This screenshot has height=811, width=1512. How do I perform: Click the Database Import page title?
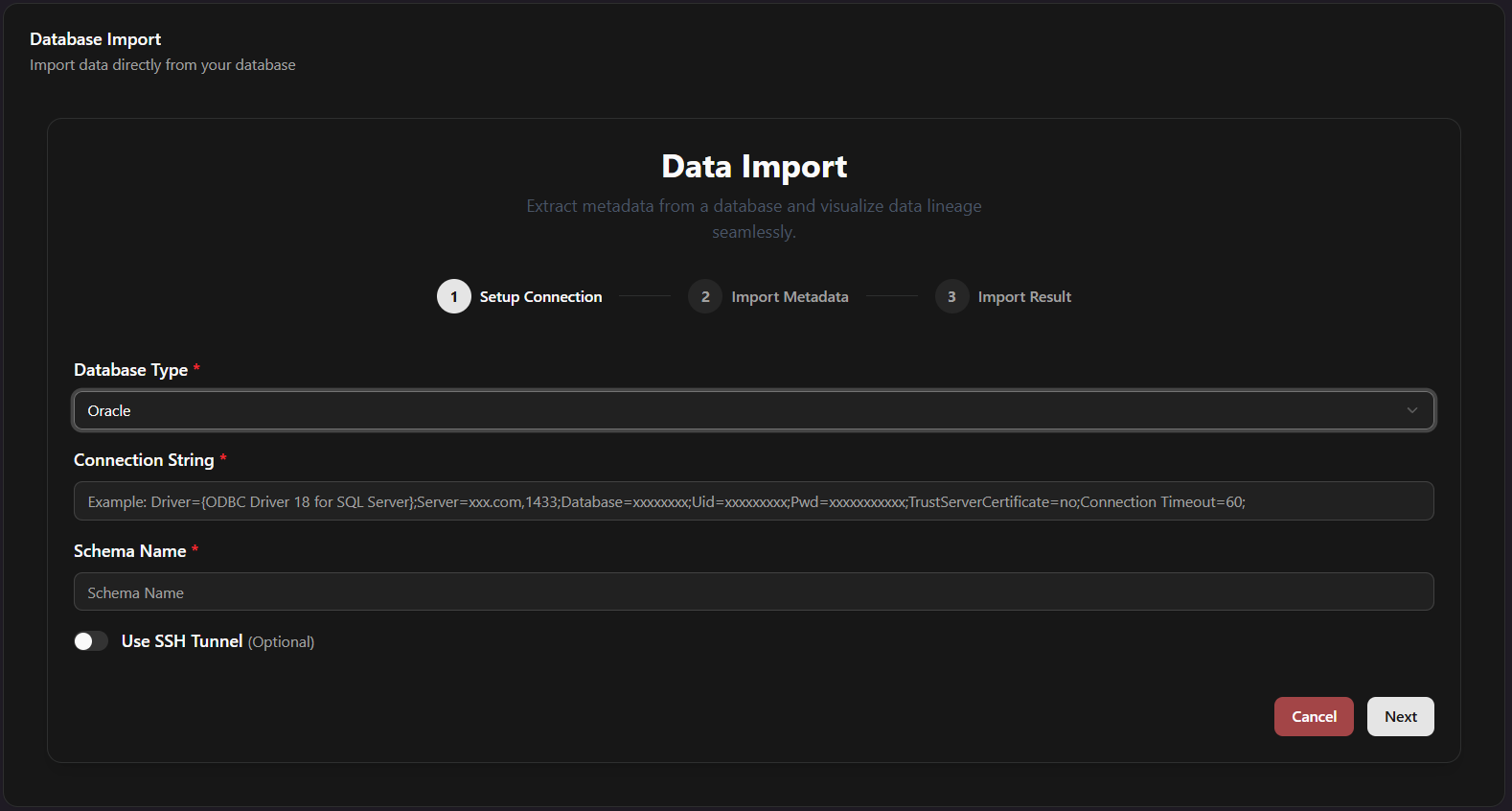tap(95, 39)
